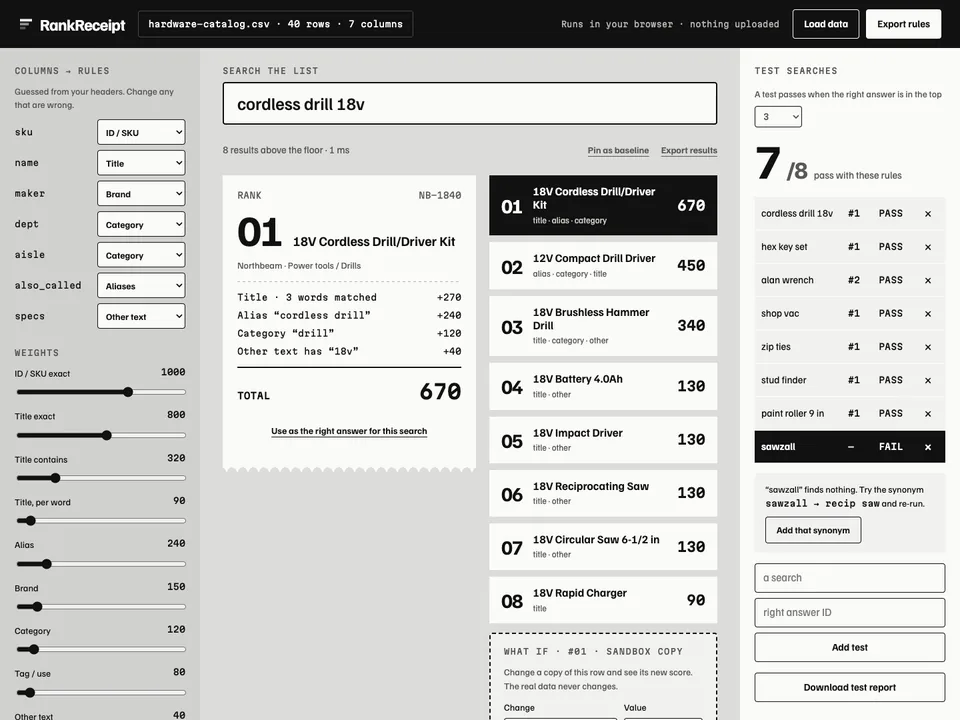Click the RankReceipt logo icon
The height and width of the screenshot is (720, 960).
click(x=25, y=24)
